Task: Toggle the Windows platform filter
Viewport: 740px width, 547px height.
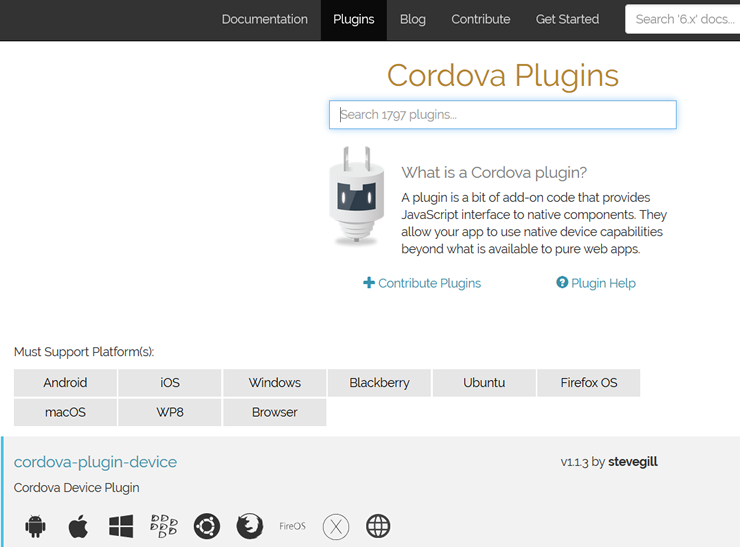Action: [275, 383]
